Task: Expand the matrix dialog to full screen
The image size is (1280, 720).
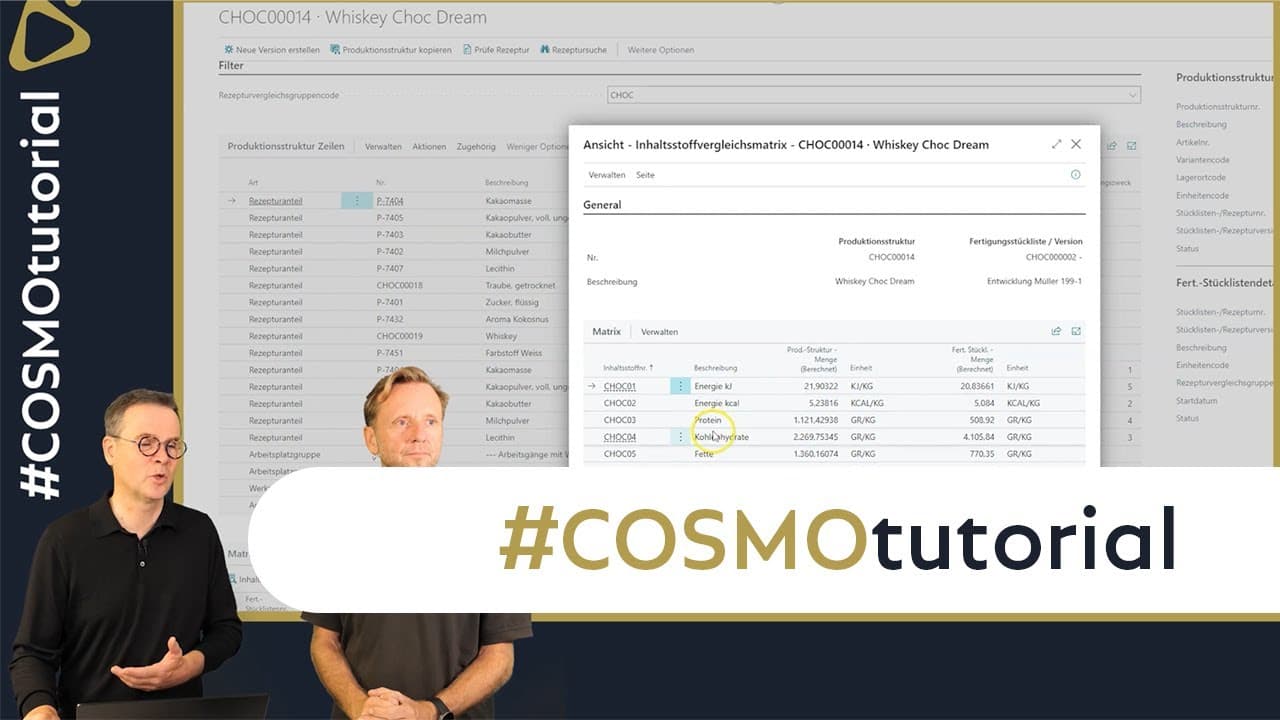Action: click(x=1056, y=144)
